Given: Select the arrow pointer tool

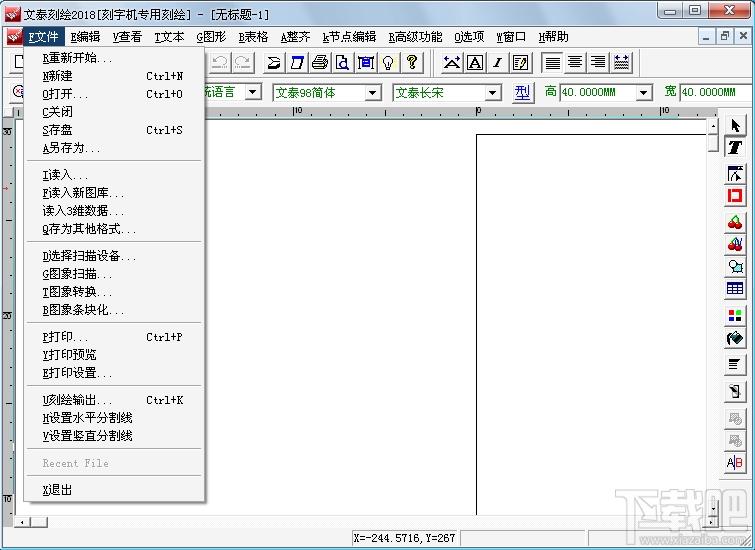Looking at the screenshot, I should point(735,126).
